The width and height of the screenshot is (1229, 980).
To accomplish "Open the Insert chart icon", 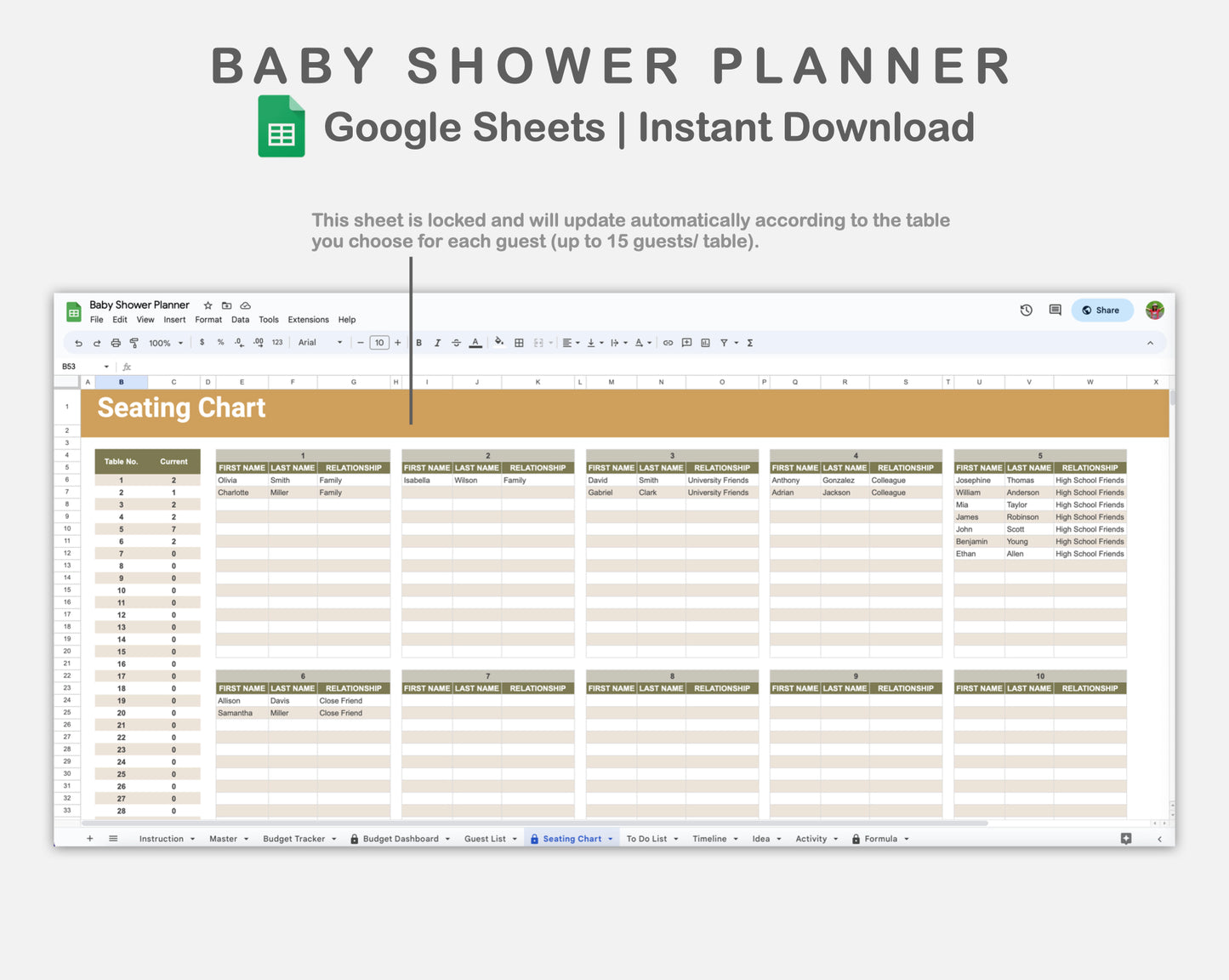I will [706, 342].
